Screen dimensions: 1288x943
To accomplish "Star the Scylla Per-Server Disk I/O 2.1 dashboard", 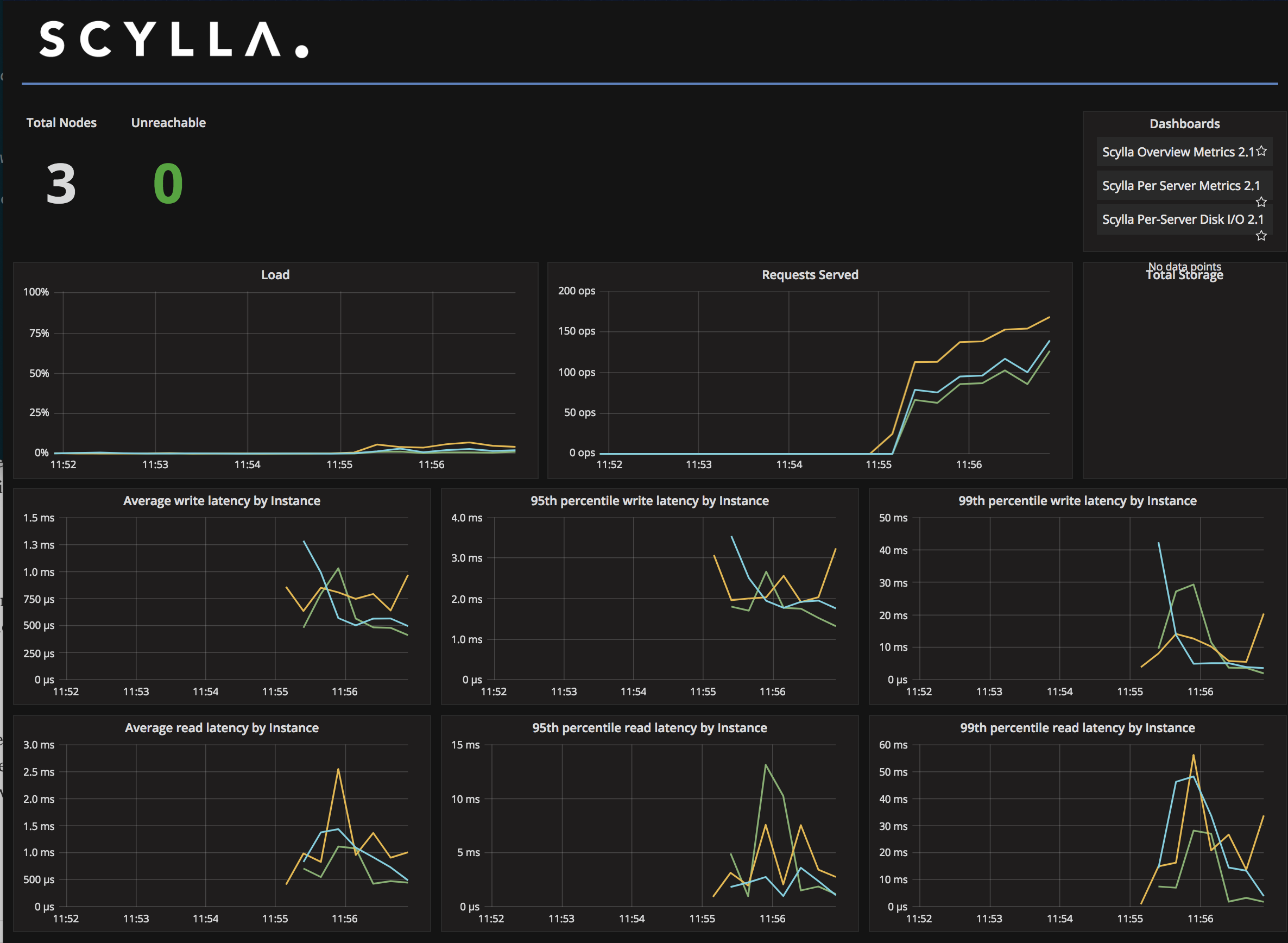I will pyautogui.click(x=1261, y=235).
